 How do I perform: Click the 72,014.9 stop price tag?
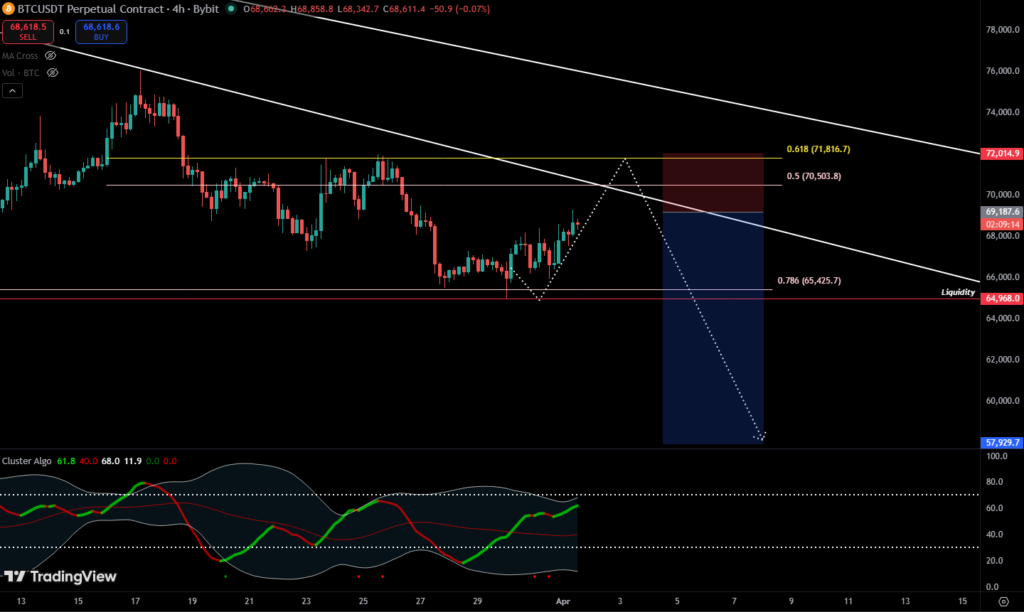(1002, 153)
